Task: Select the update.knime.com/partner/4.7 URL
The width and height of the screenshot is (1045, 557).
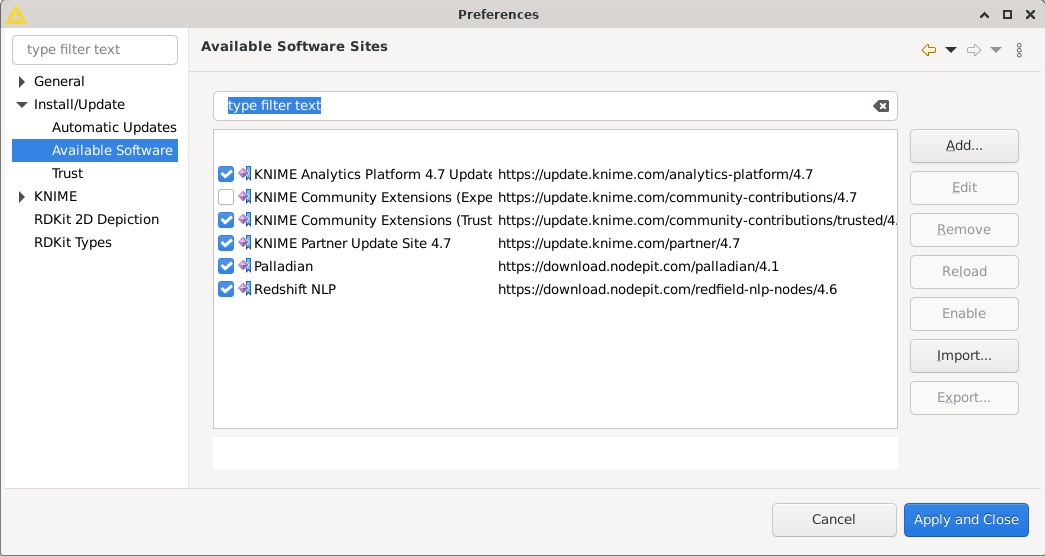Action: 618,243
